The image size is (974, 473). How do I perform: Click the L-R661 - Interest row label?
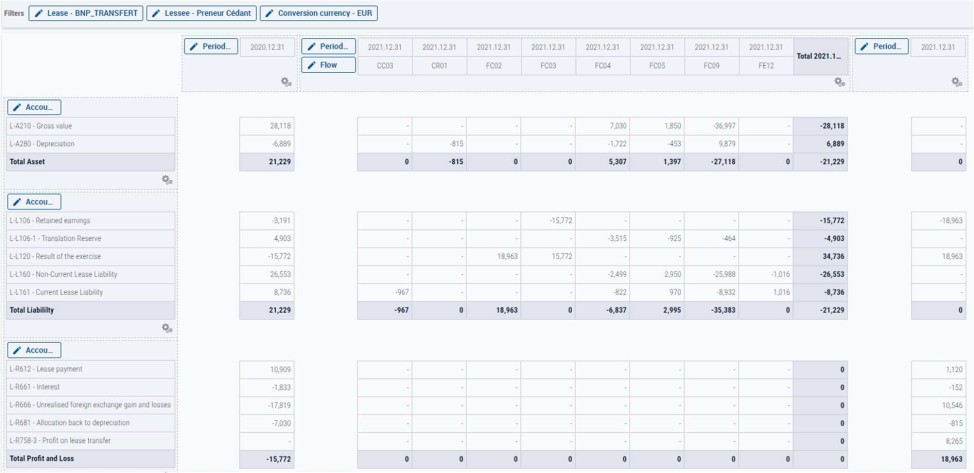[91, 387]
